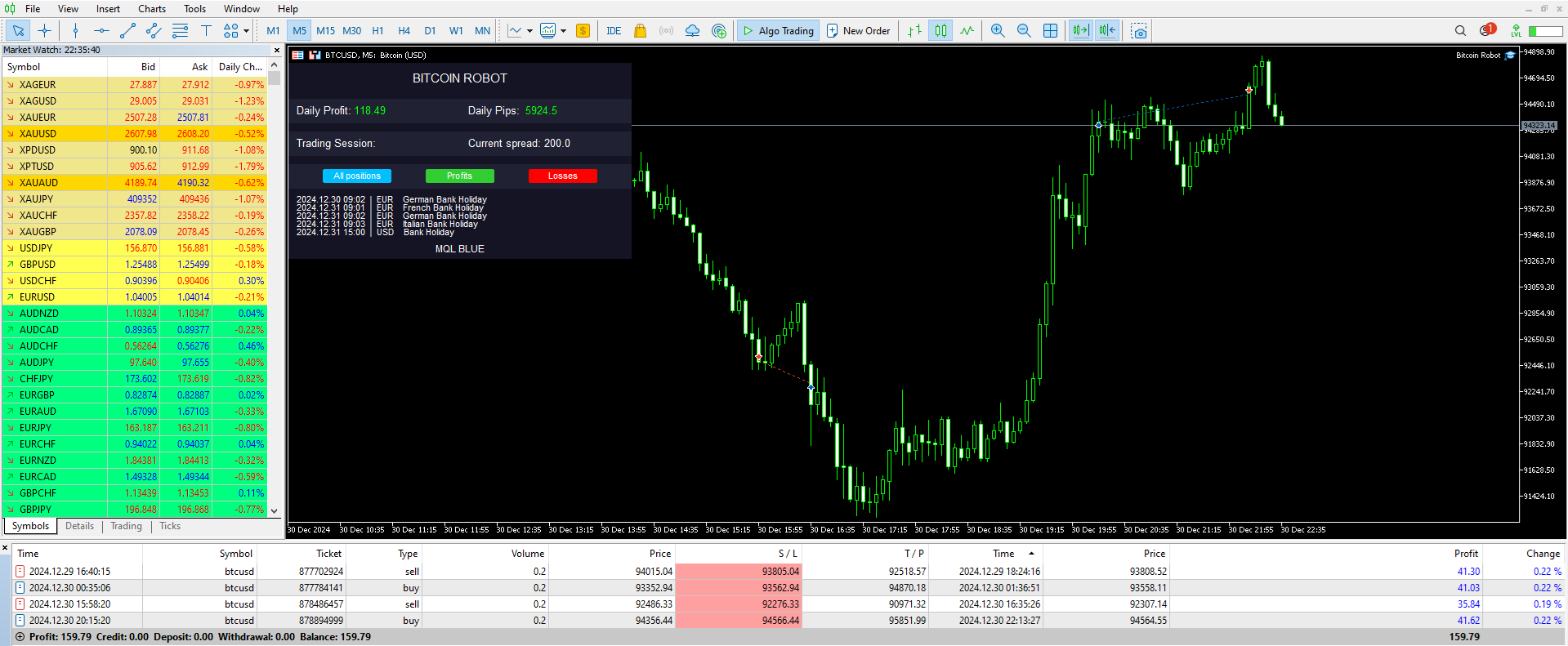Viewport: 1568px width, 646px height.
Task: Expand the indicators dropdown arrow
Action: click(529, 31)
